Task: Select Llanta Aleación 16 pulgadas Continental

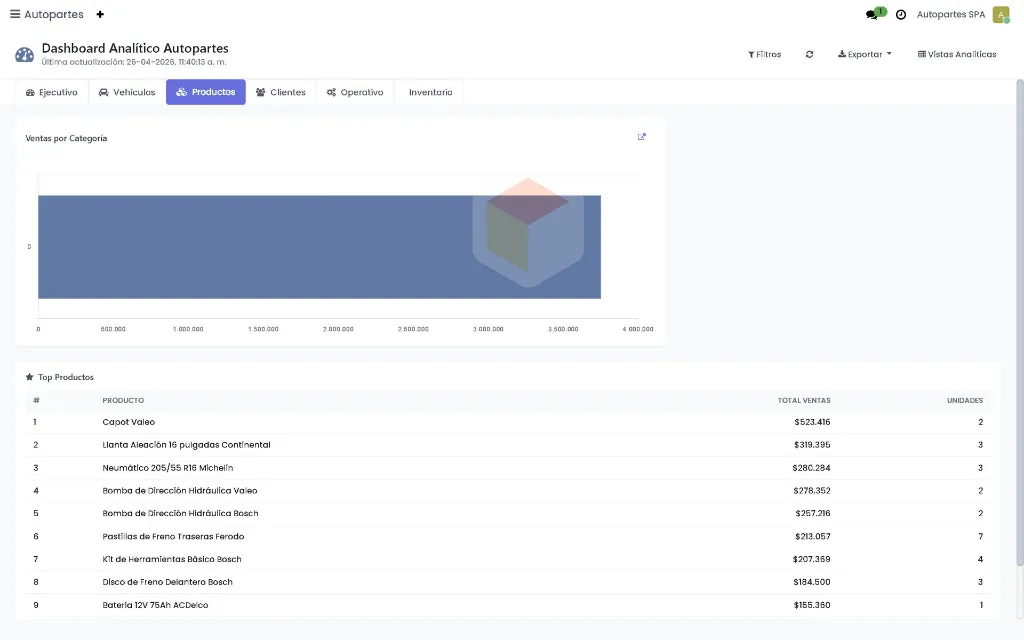Action: pyautogui.click(x=508, y=445)
